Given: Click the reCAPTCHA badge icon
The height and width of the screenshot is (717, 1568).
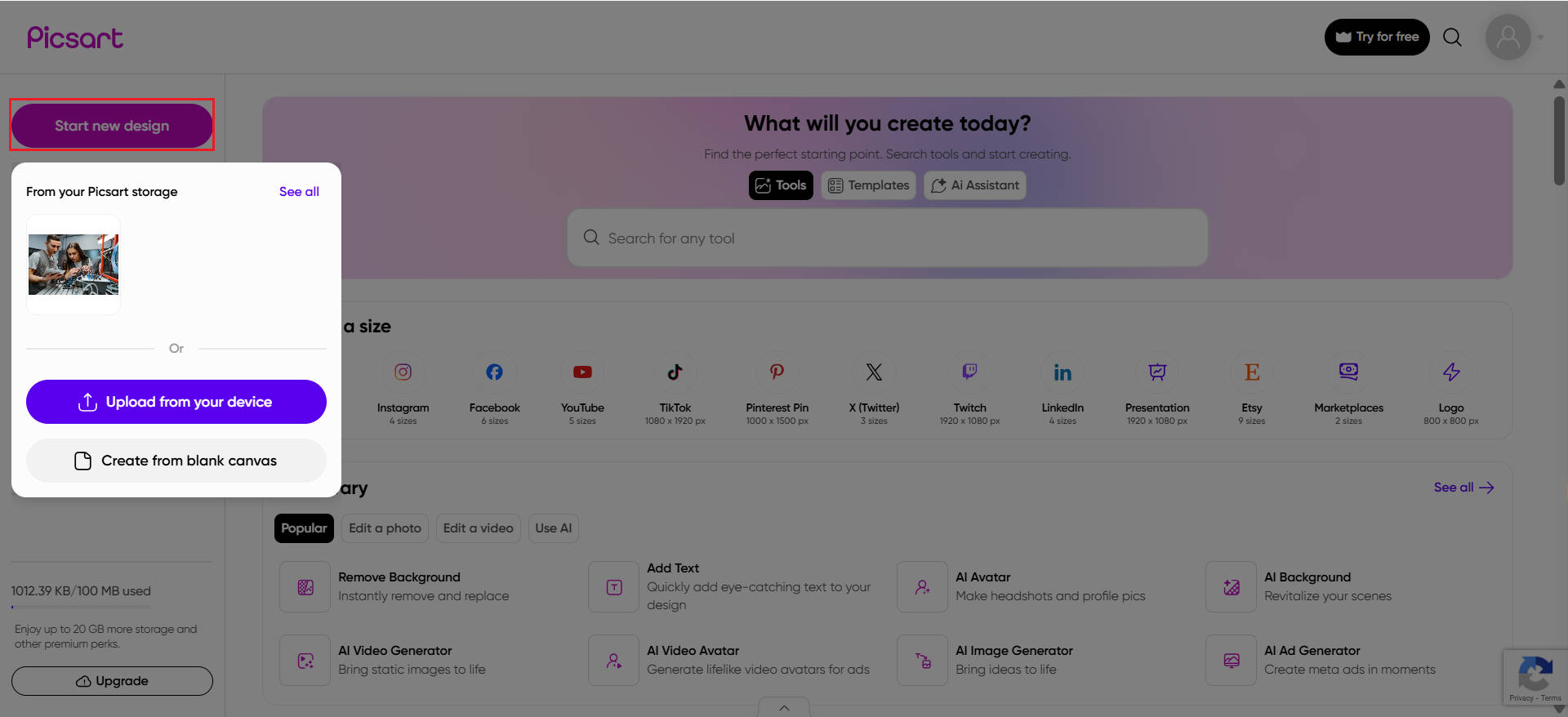Looking at the screenshot, I should coord(1535,672).
